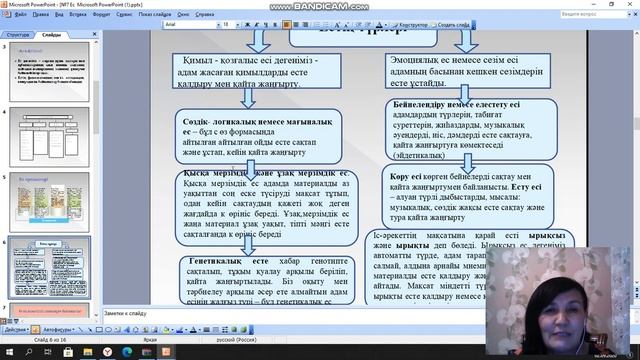Open the Arial font name dropdown
The image size is (640, 360).
[218, 25]
